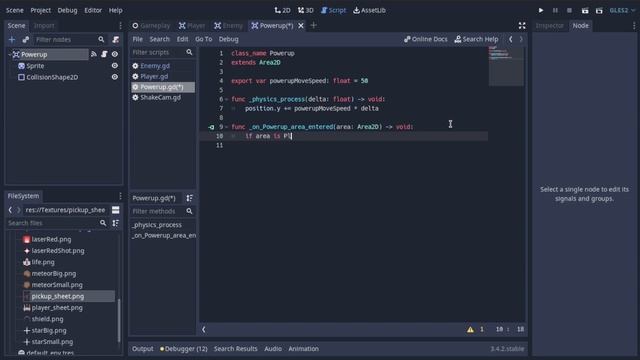Open the Editor menu

pos(93,10)
